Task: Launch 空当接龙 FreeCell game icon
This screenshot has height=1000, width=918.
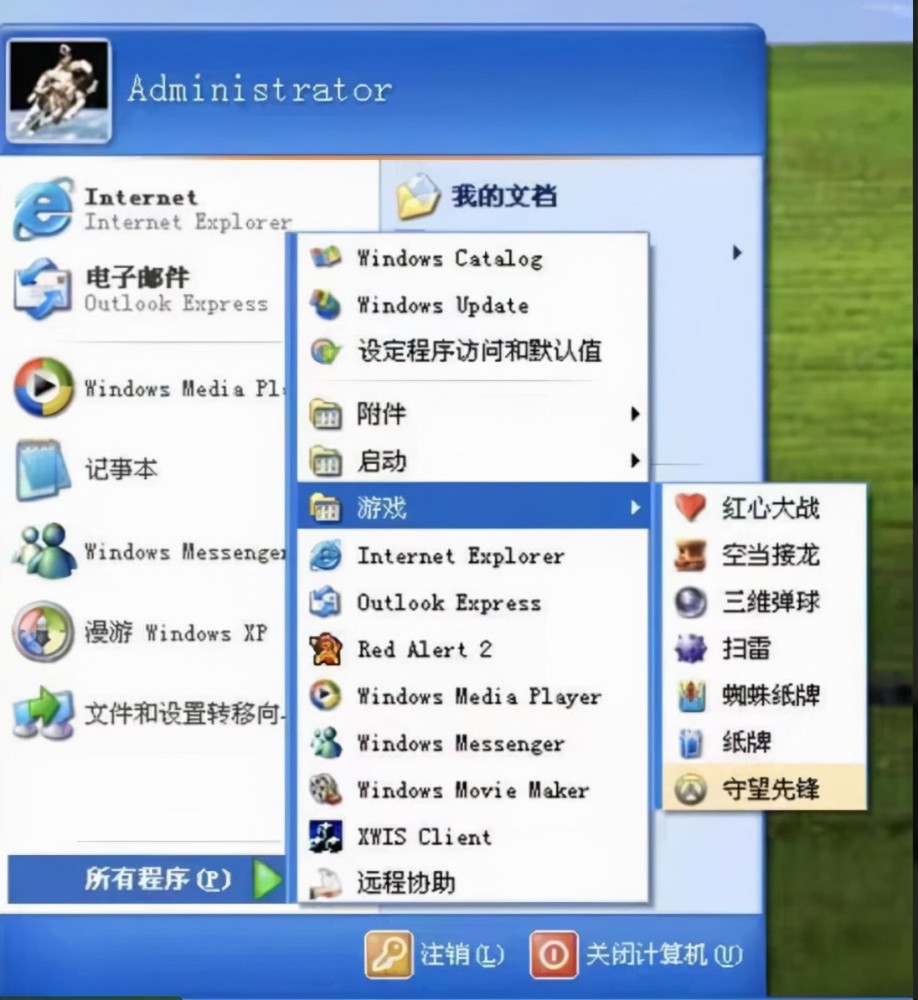Action: (690, 555)
